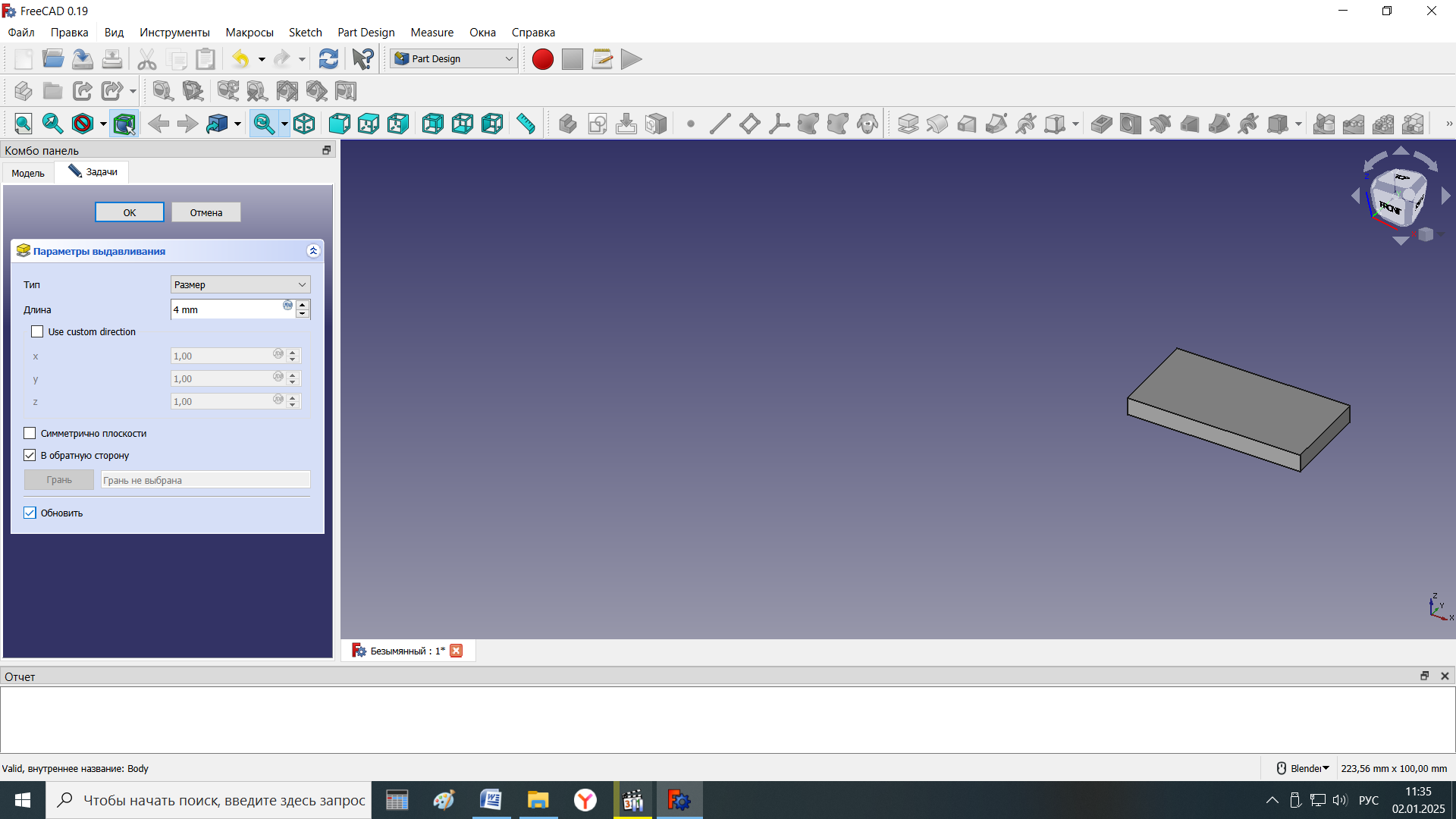Run macro with the play triangle
The image size is (1456, 819).
click(x=631, y=59)
